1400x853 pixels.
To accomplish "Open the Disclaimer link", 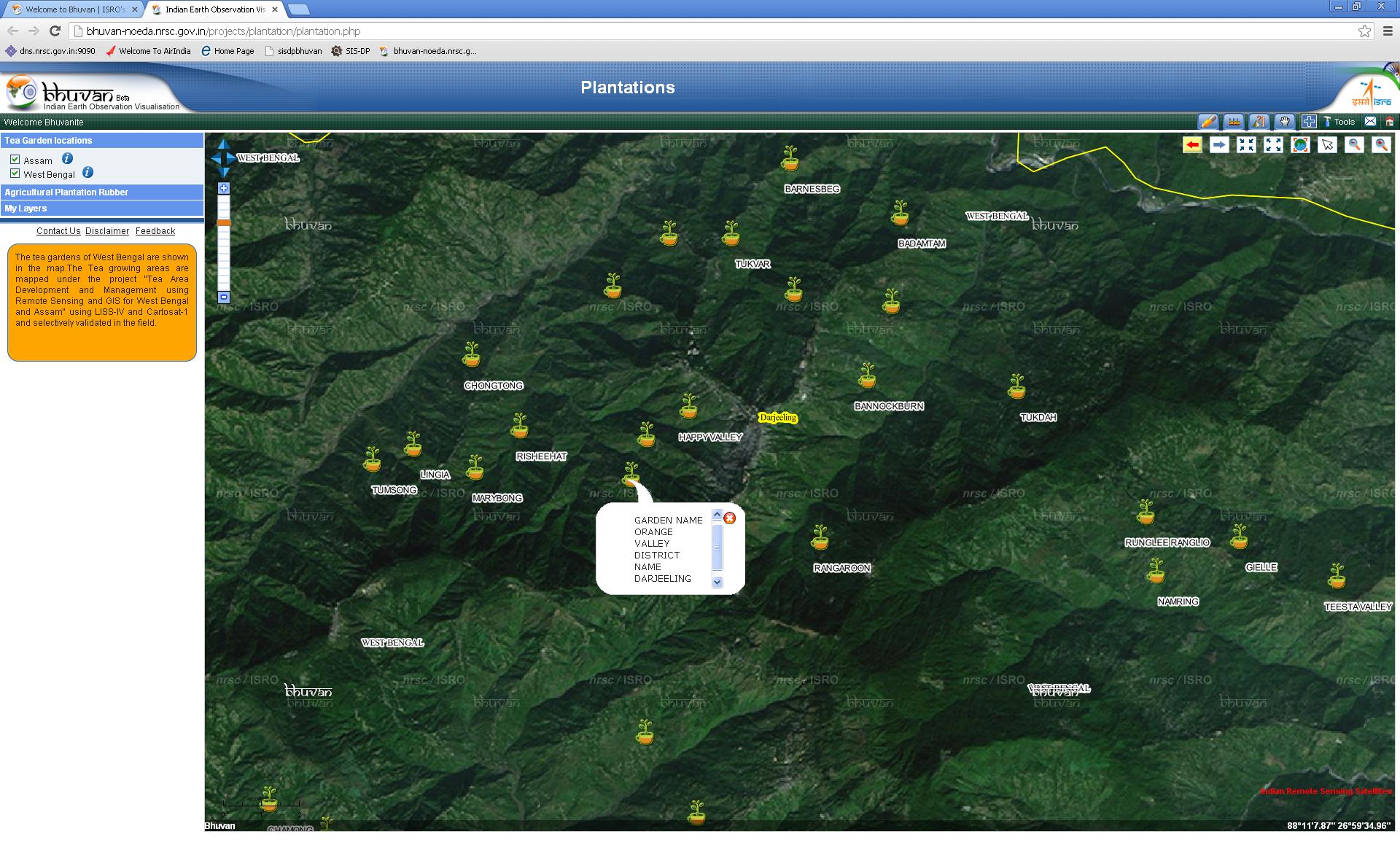I will [107, 231].
